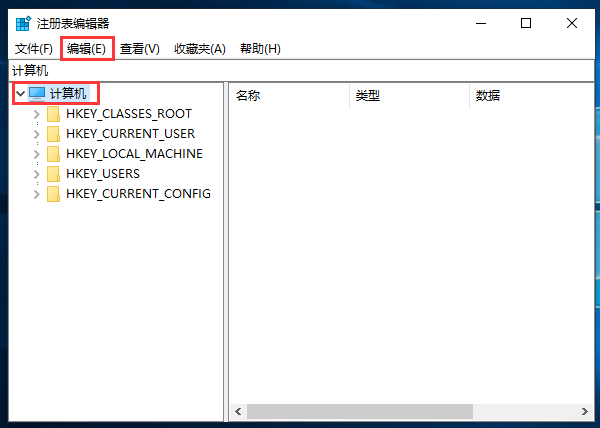Open the 编辑(E) menu
The width and height of the screenshot is (600, 428).
click(x=86, y=49)
